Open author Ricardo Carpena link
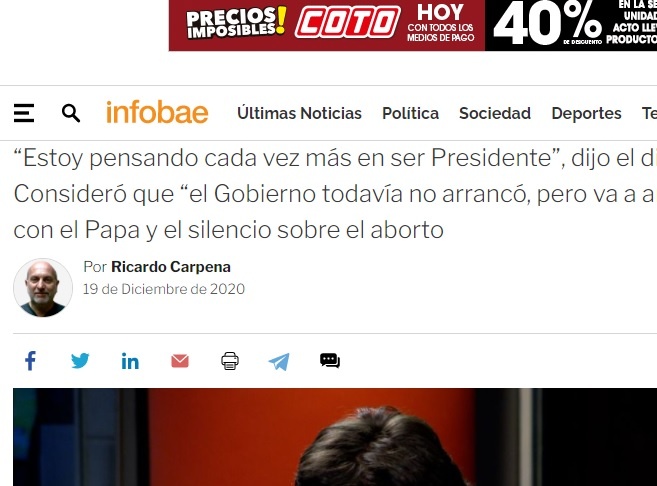657x486 pixels. [171, 267]
